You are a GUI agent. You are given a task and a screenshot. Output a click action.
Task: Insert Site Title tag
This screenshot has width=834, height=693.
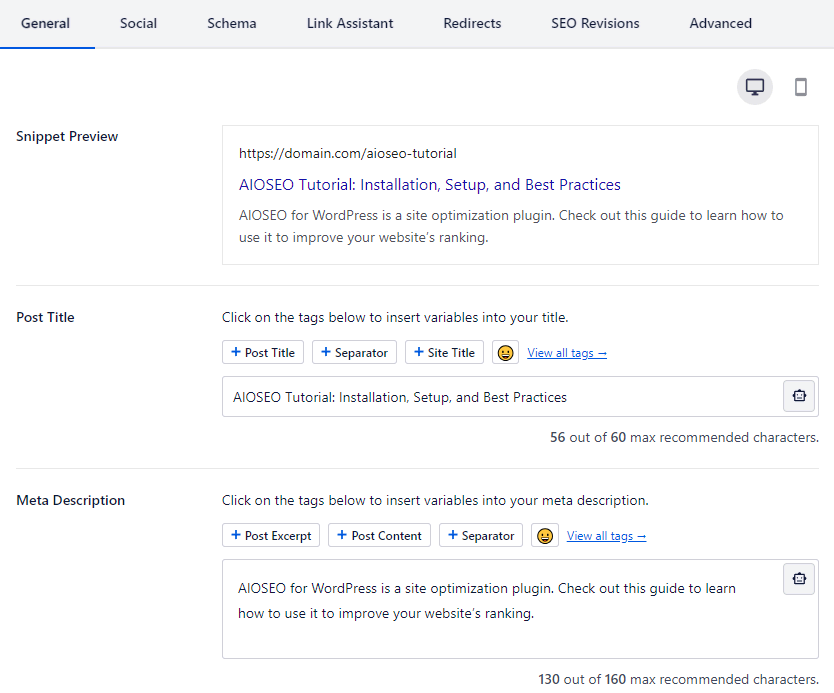pos(444,353)
